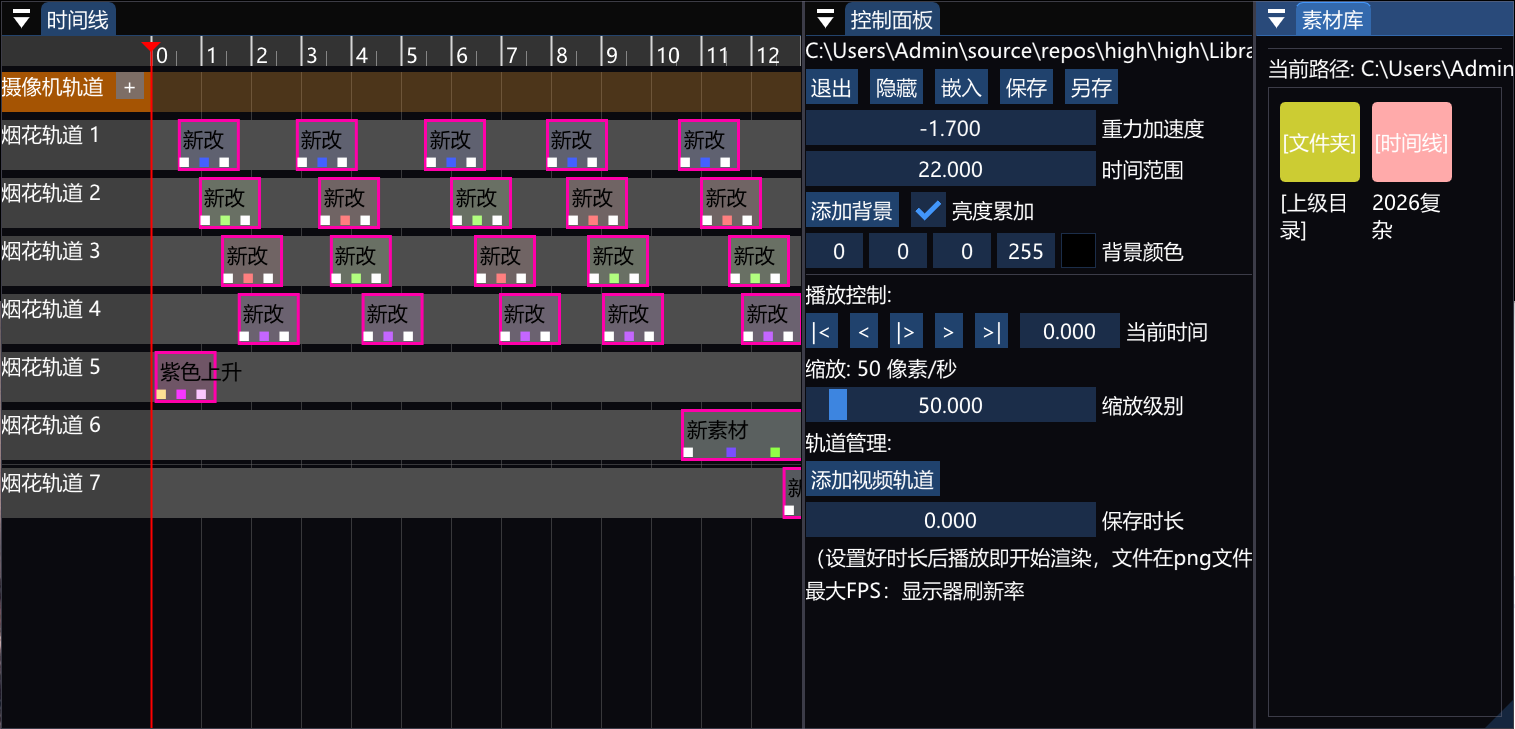Click the 添加视频轨道 button
The image size is (1515, 729).
(x=874, y=478)
